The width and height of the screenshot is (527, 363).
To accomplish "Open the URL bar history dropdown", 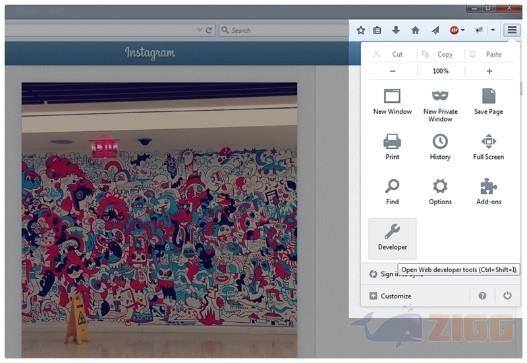I will click(199, 30).
